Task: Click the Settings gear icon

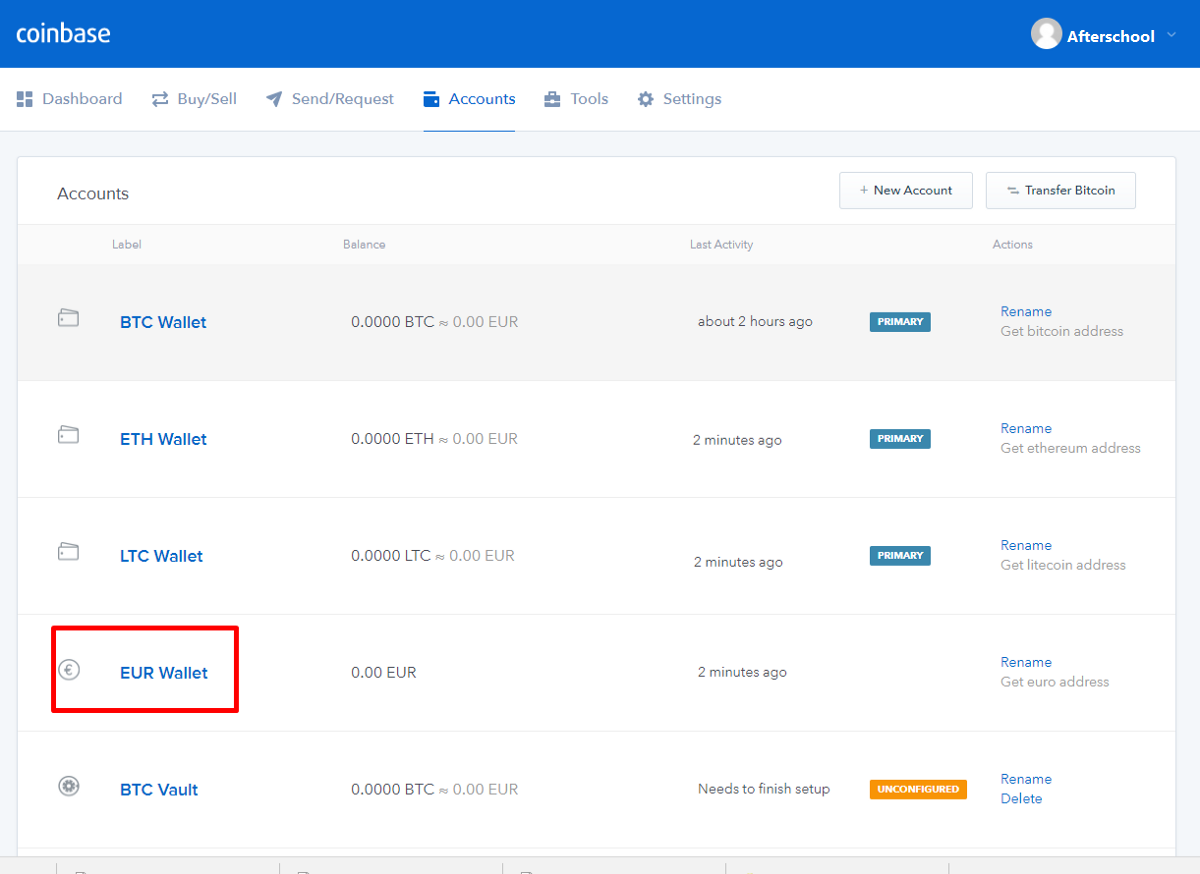Action: tap(646, 99)
